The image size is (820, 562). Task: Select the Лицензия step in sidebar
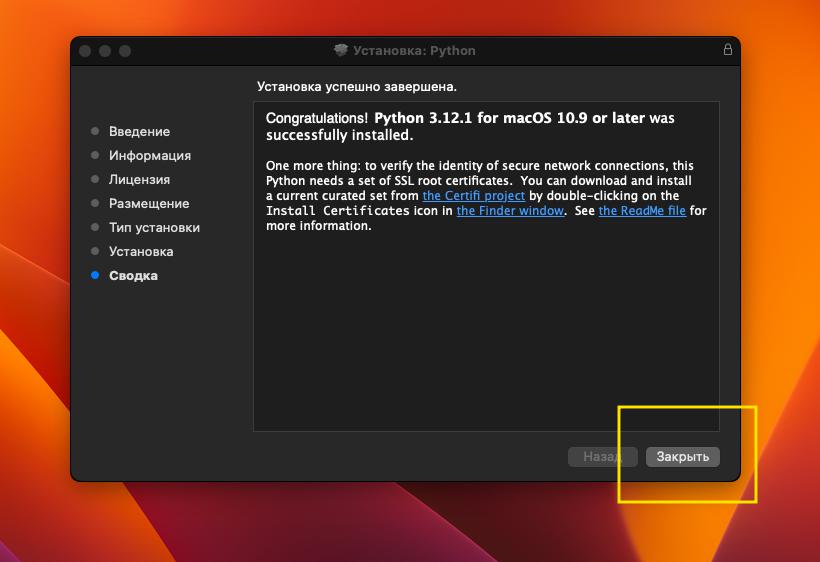139,179
